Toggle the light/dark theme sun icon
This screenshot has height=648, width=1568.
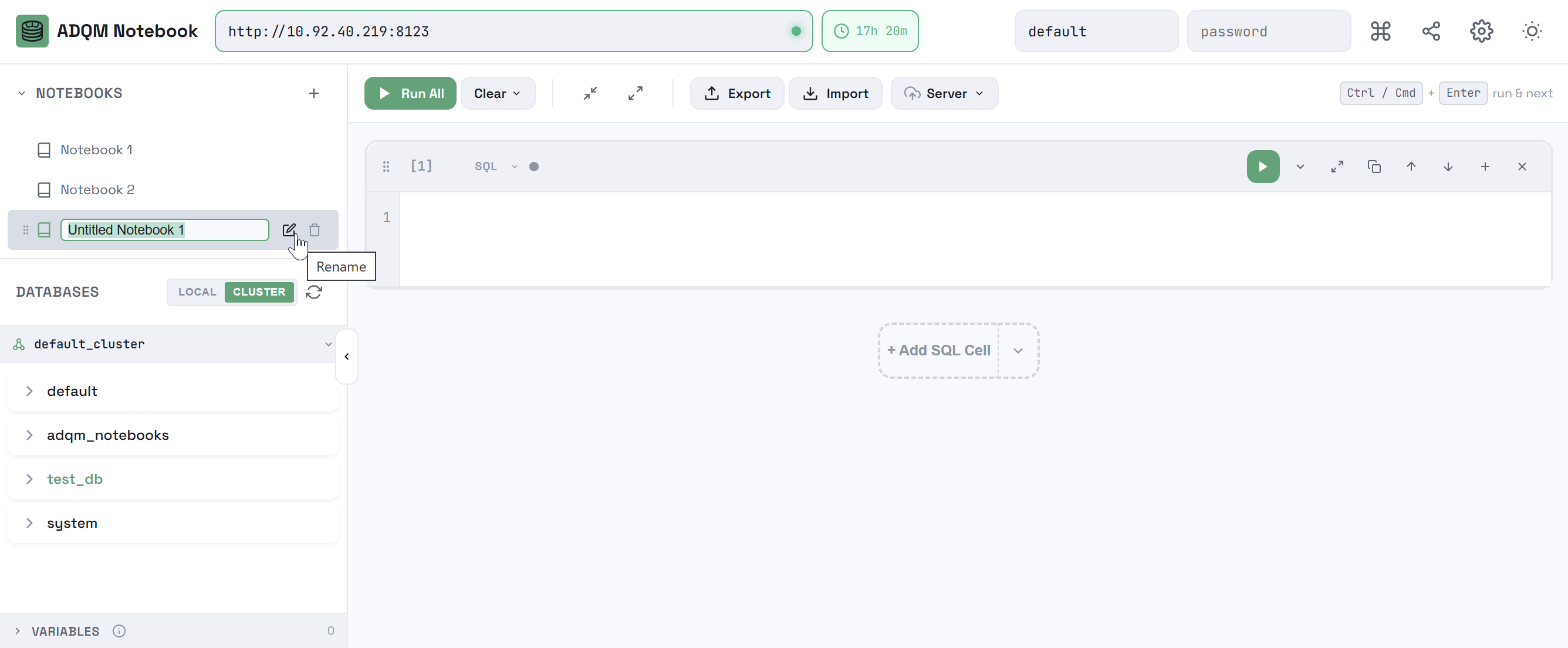point(1532,31)
